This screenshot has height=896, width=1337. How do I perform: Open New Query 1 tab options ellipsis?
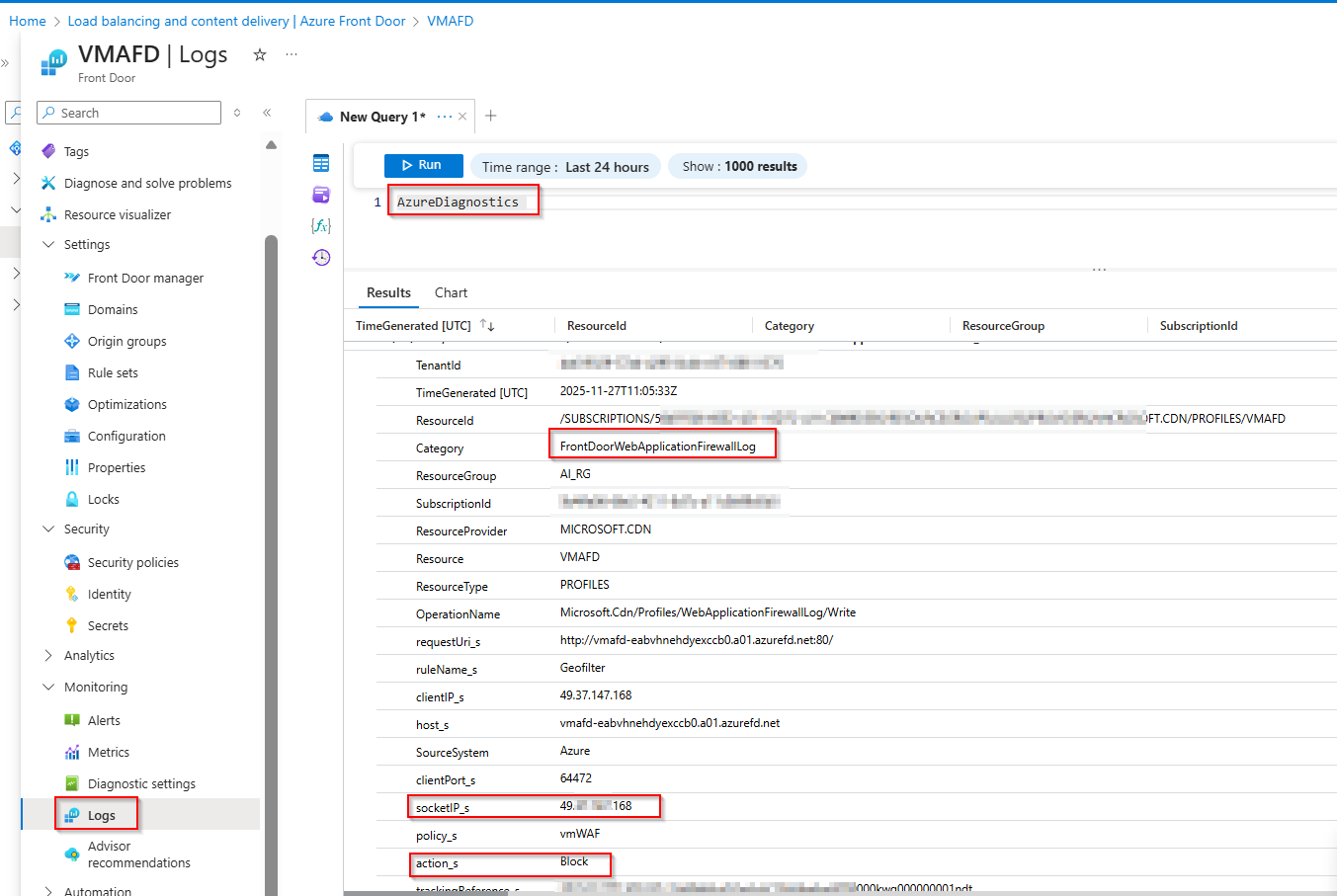[445, 117]
